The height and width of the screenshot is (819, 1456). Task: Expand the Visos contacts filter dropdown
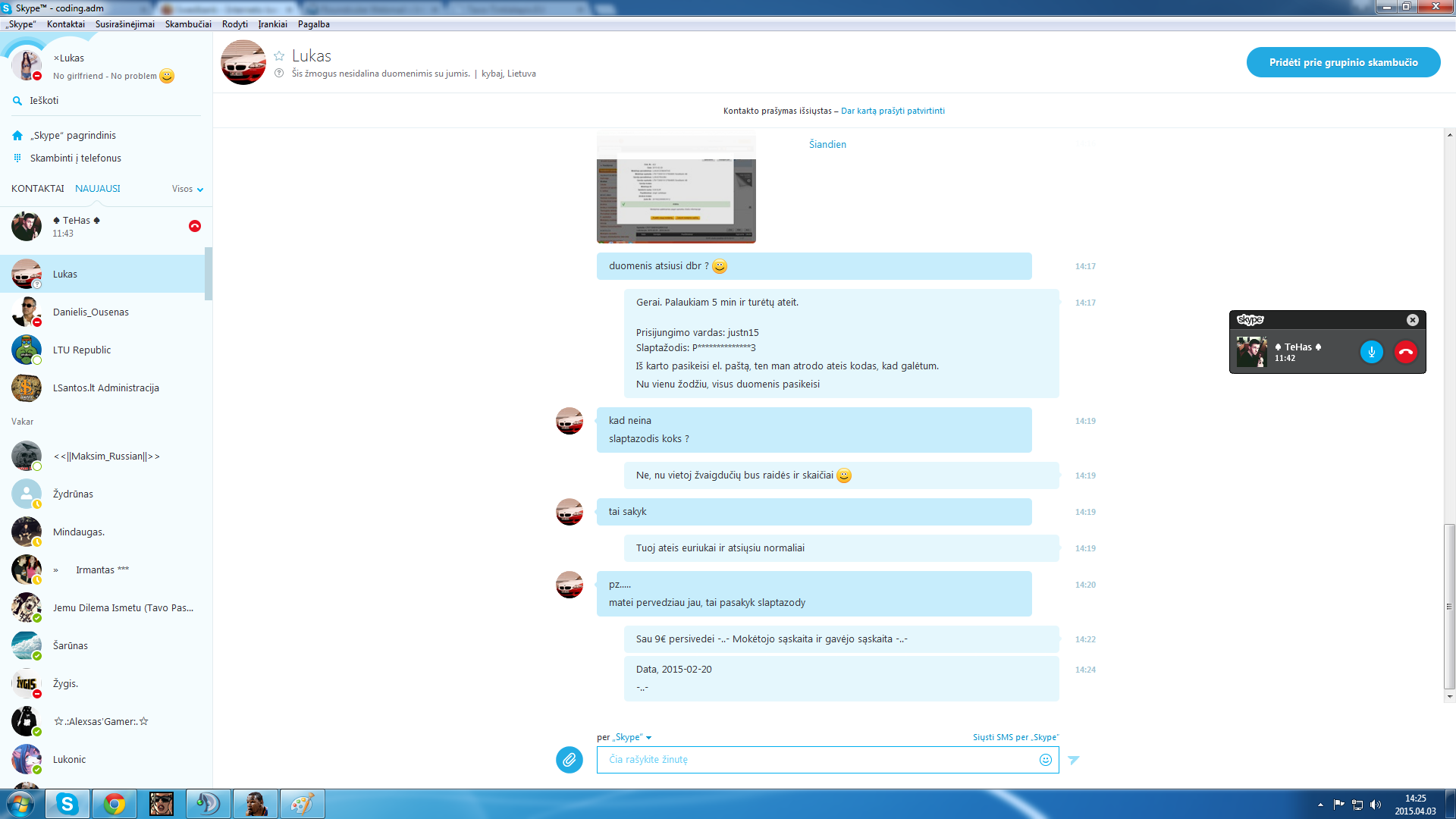187,189
